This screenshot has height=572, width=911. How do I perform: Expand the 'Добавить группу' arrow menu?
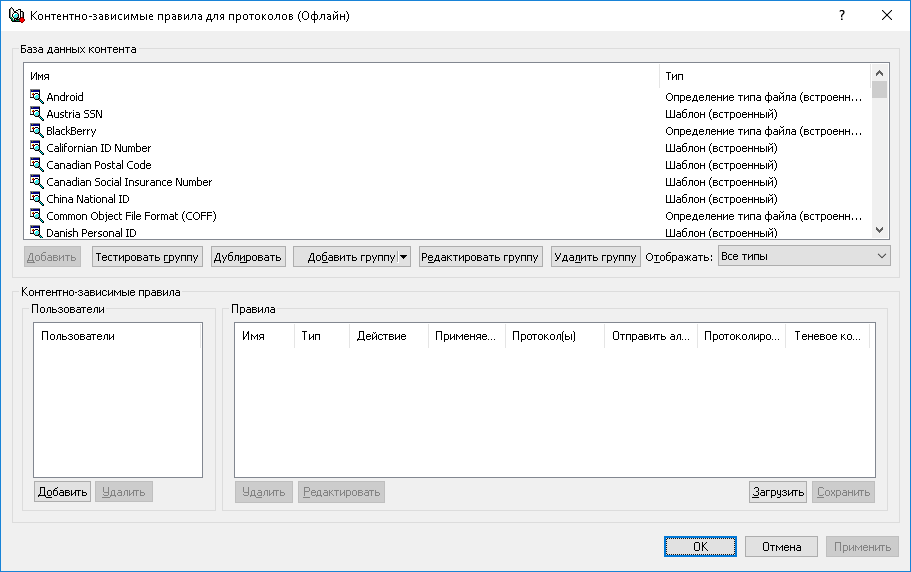point(403,257)
